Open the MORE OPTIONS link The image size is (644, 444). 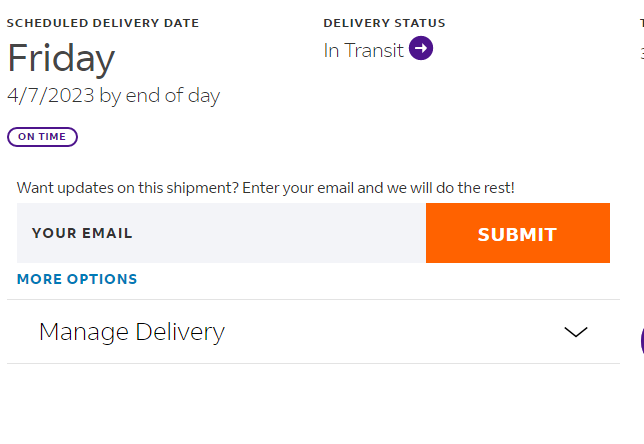[77, 279]
